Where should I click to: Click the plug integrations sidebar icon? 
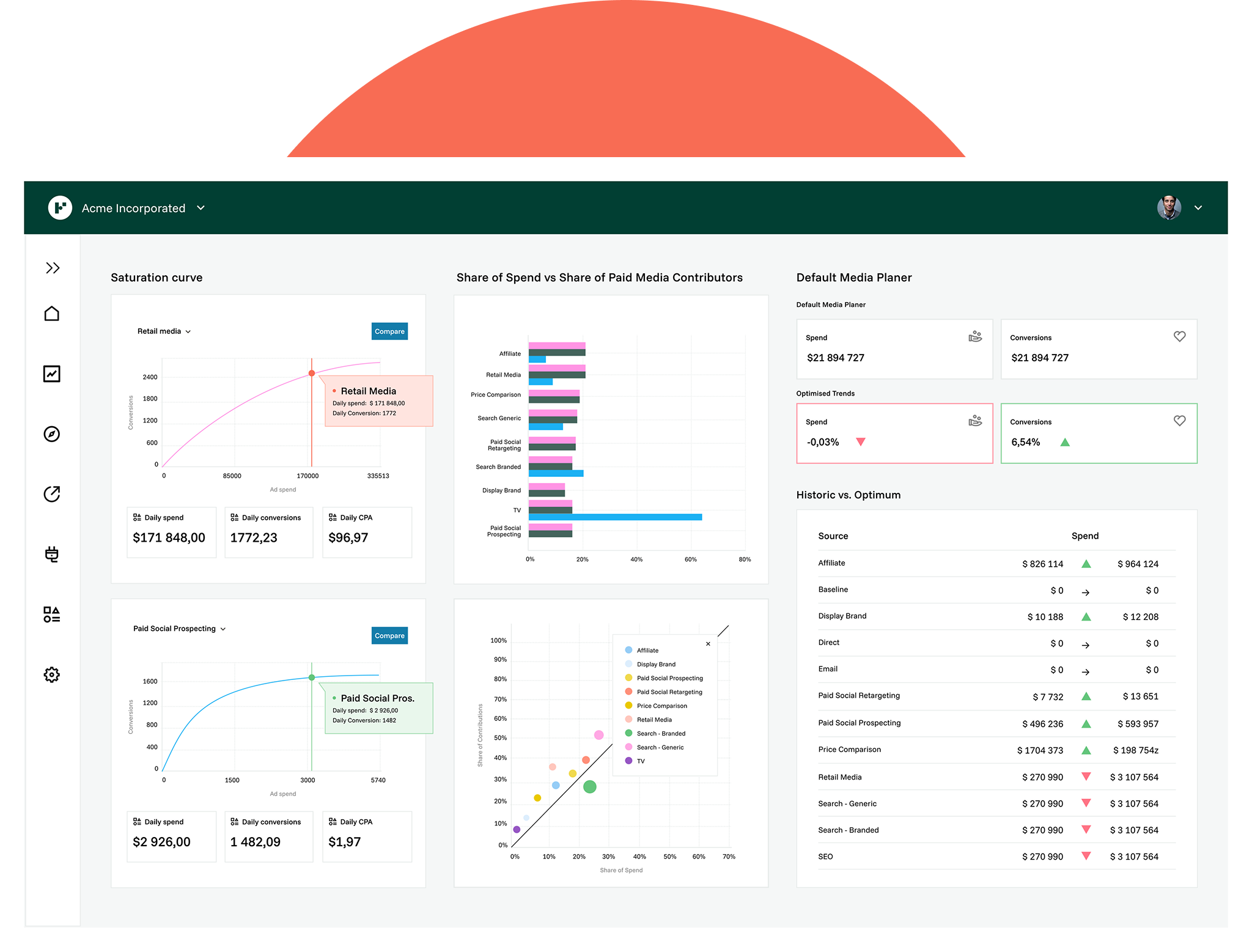pyautogui.click(x=52, y=554)
